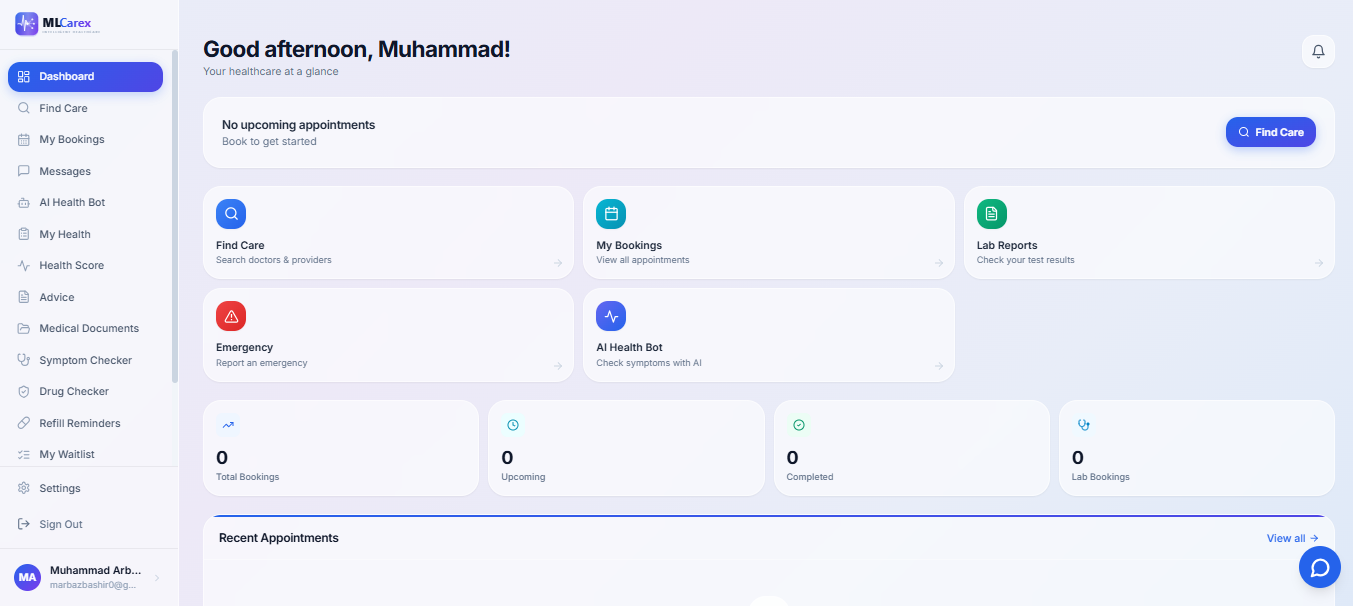Open Symptom Checker in the sidebar
The image size is (1353, 606).
click(x=85, y=360)
